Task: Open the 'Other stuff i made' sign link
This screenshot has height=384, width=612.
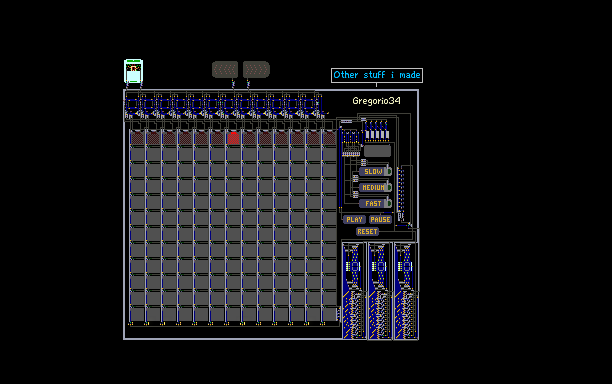Action: pos(377,75)
